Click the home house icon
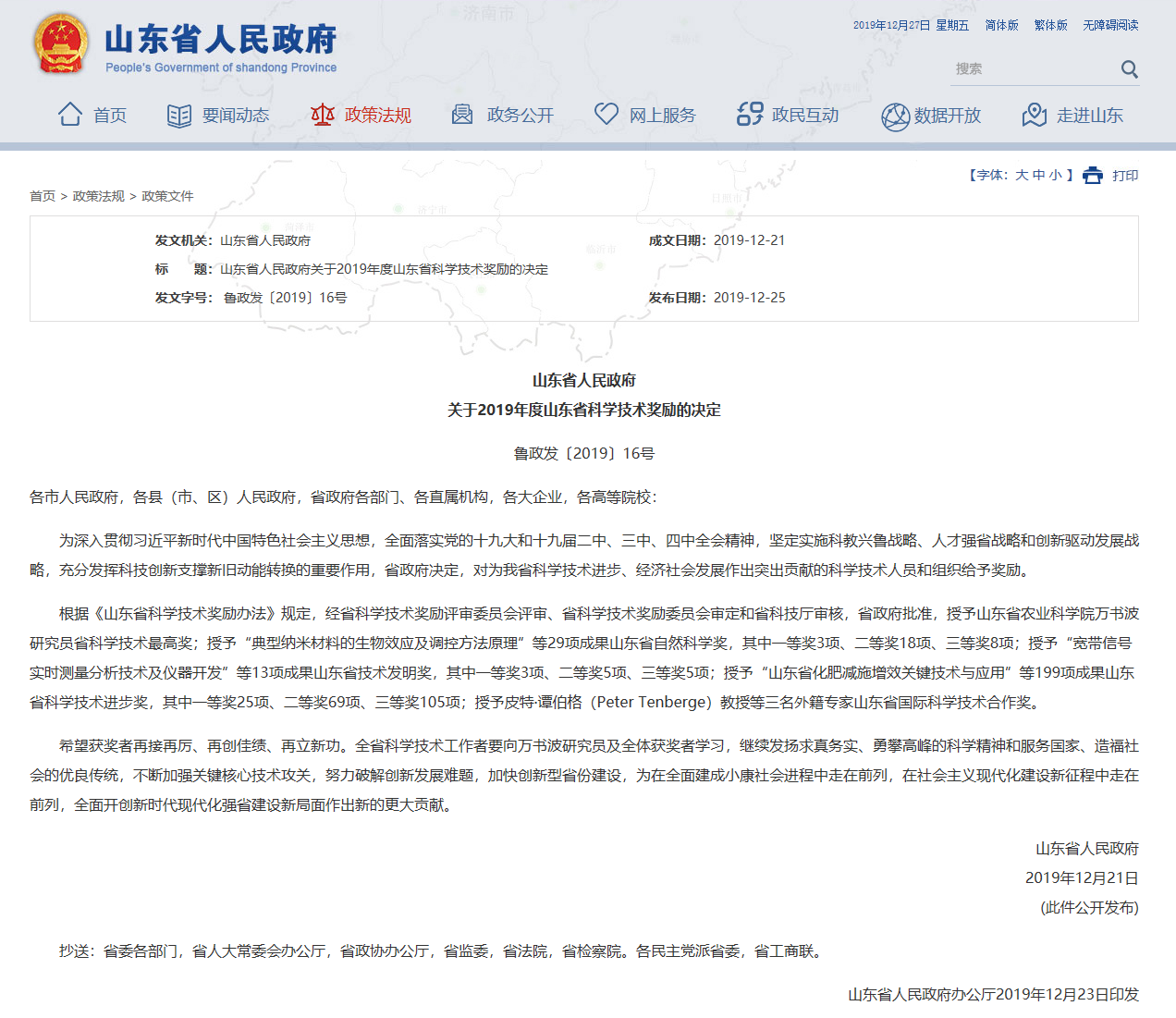 click(x=70, y=115)
